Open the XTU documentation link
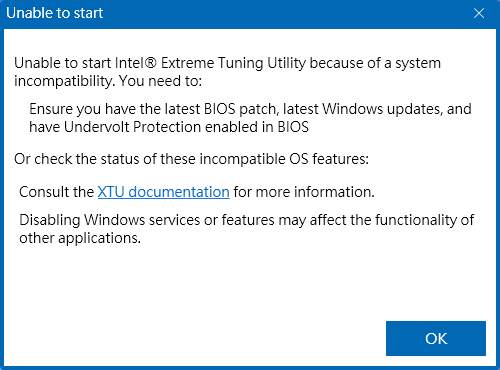 [x=163, y=192]
